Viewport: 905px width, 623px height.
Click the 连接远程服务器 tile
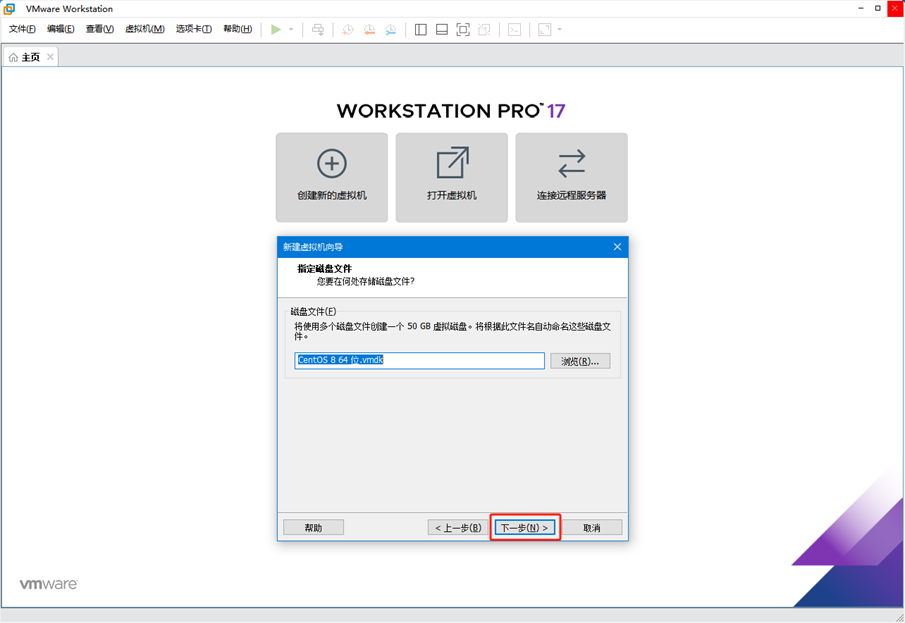pos(571,177)
